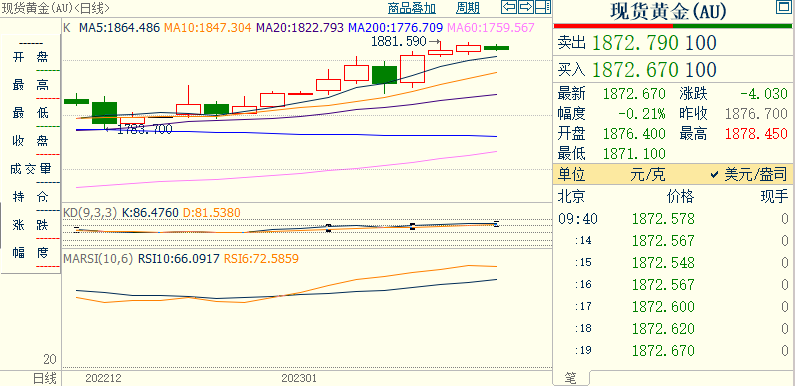Switch to the 笔 tab
The height and width of the screenshot is (386, 795).
571,378
